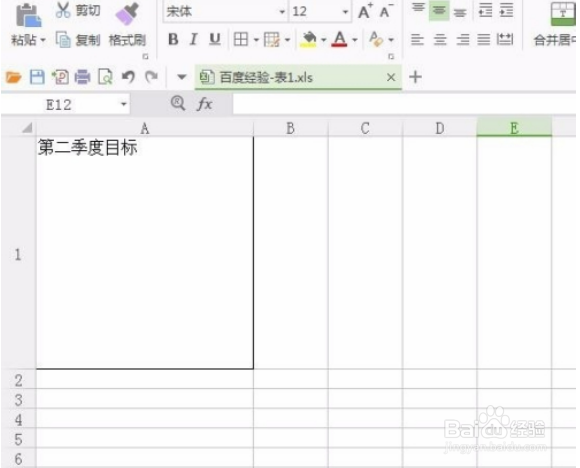Select column E header
This screenshot has width=580, height=468.
pos(514,128)
